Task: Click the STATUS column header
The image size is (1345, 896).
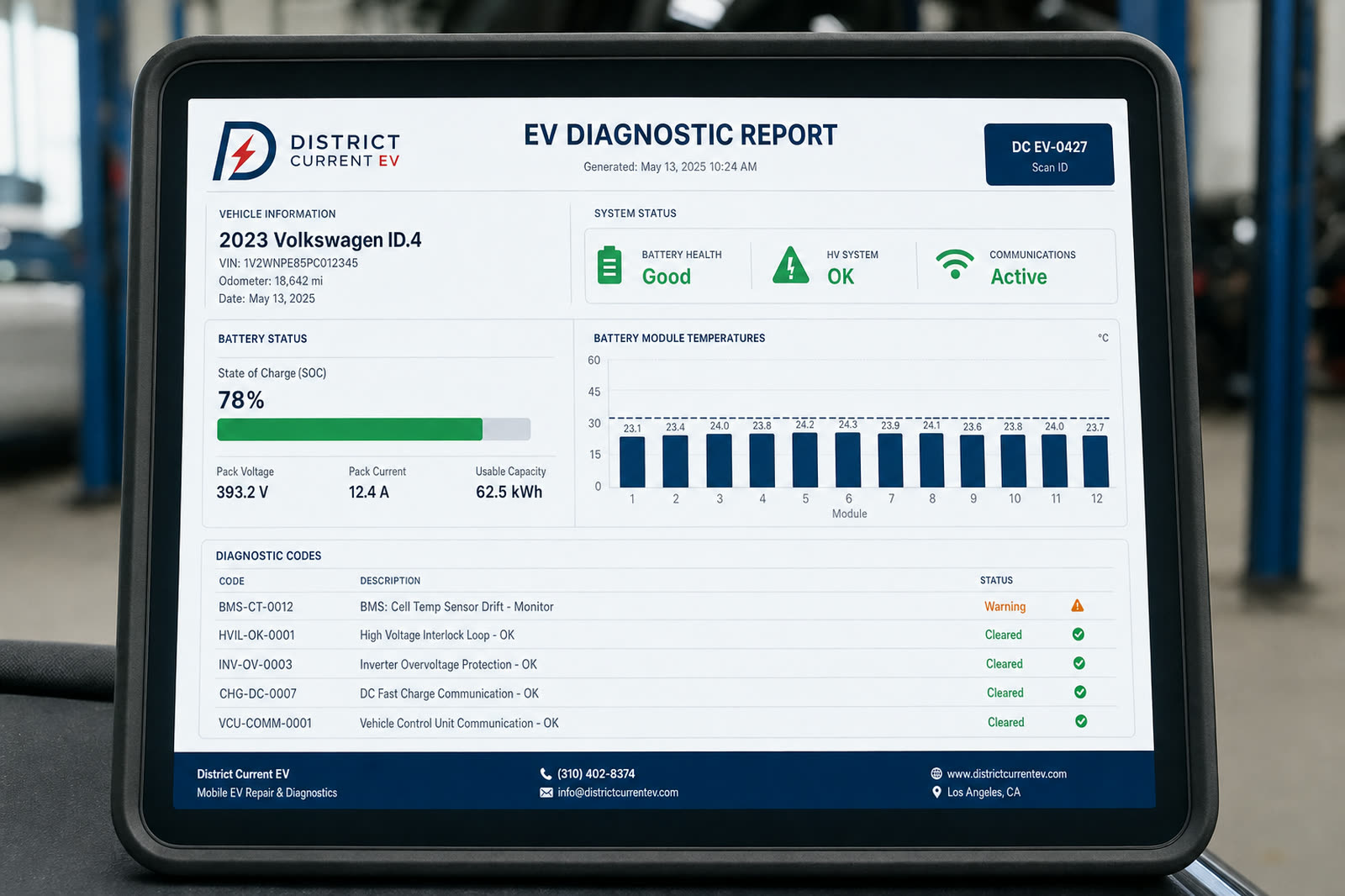Action: click(x=996, y=580)
